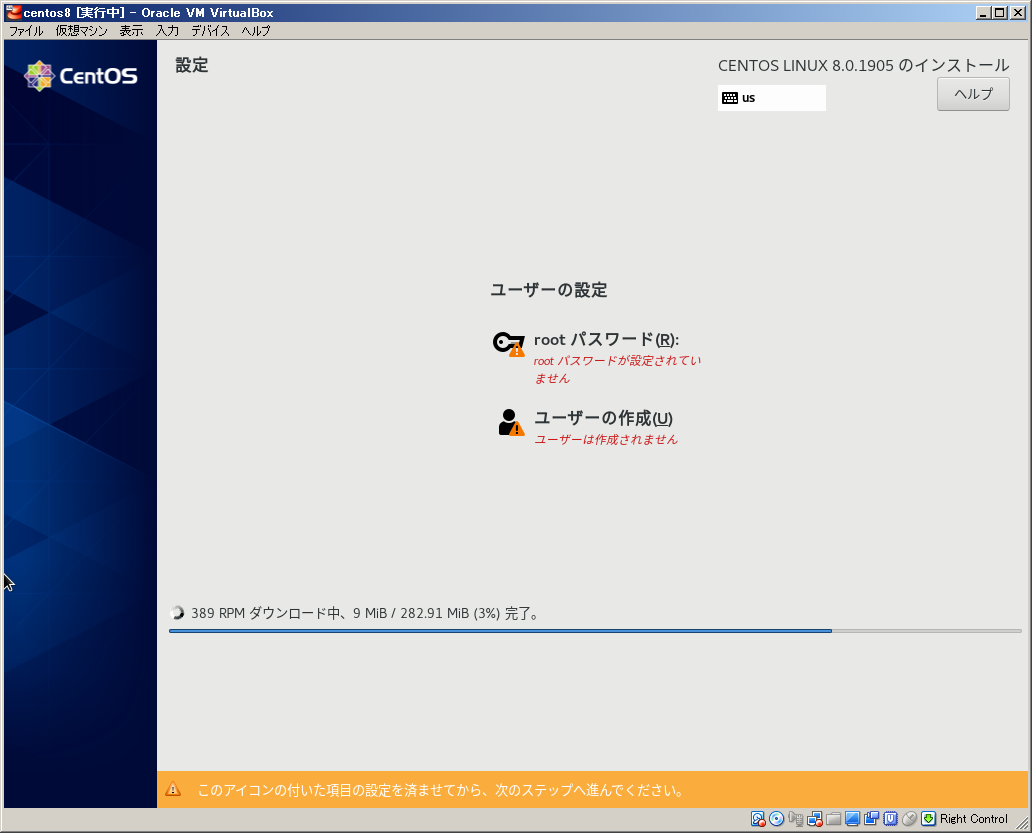
Task: Open the 仮想マシン menu
Action: click(x=82, y=31)
